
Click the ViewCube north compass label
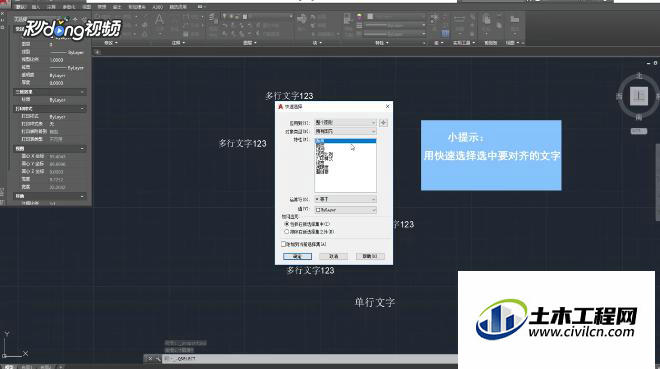click(x=639, y=76)
